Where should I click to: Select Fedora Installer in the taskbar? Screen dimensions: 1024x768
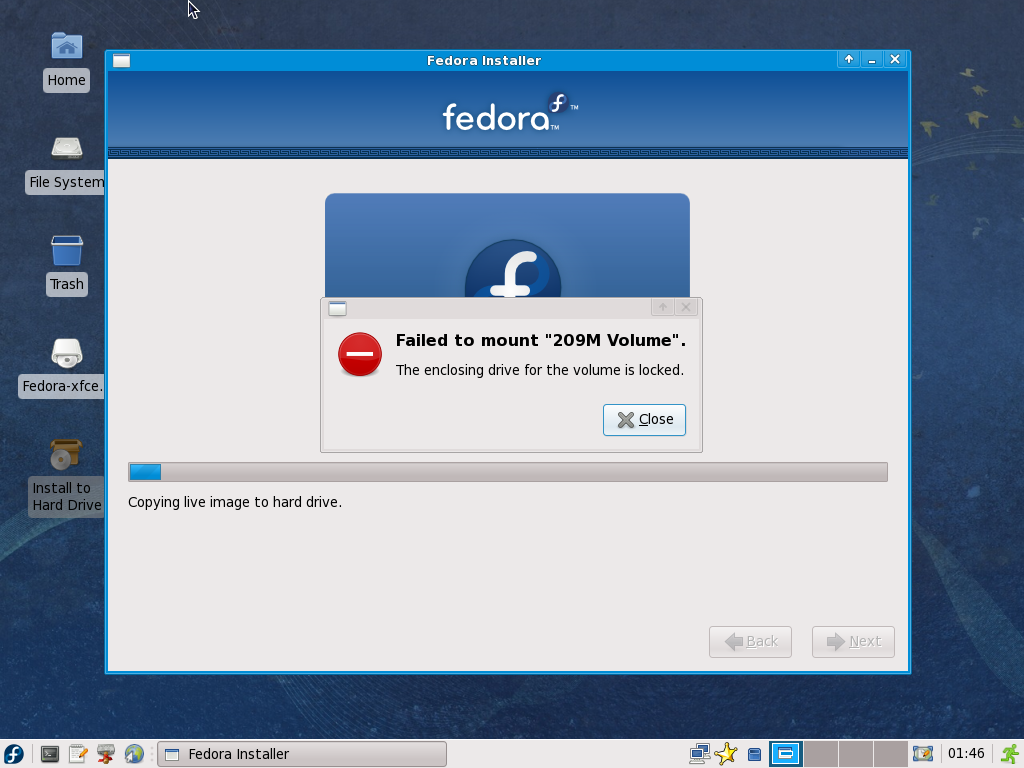pyautogui.click(x=302, y=754)
